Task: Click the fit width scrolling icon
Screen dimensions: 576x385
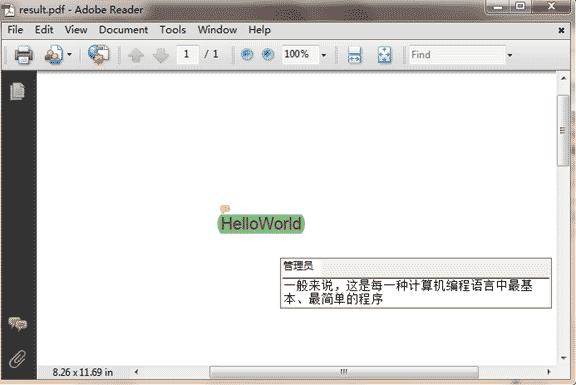Action: pyautogui.click(x=354, y=55)
